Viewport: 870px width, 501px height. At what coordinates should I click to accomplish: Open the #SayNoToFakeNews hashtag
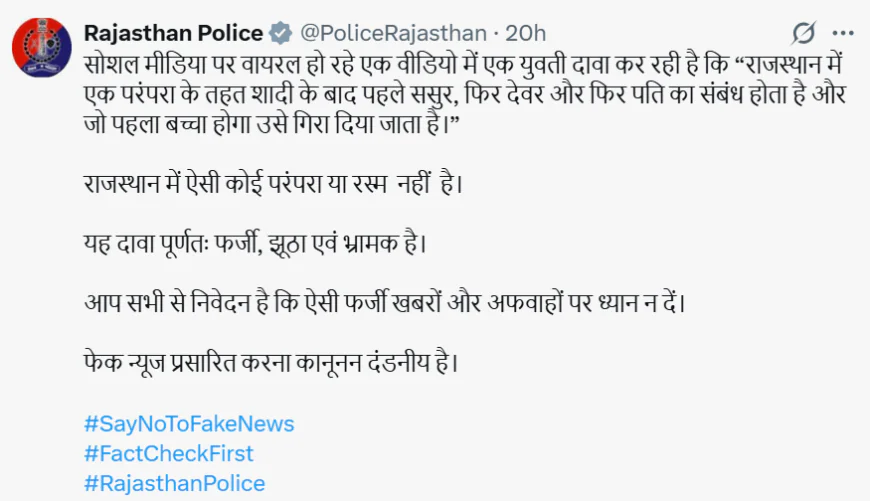click(189, 423)
